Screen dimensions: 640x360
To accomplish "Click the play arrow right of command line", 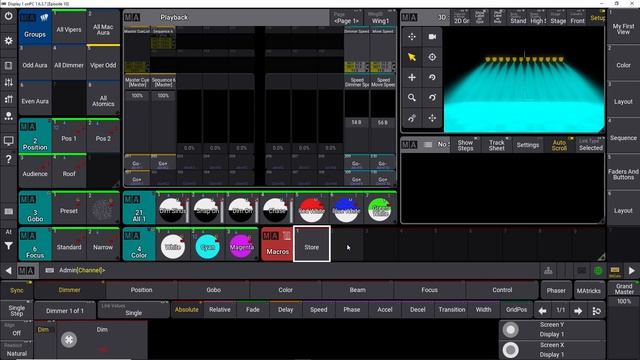I will [x=631, y=270].
